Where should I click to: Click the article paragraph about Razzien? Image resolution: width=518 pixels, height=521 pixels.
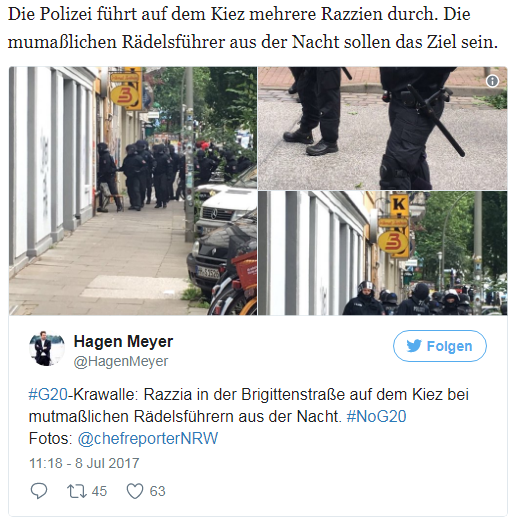tap(253, 28)
